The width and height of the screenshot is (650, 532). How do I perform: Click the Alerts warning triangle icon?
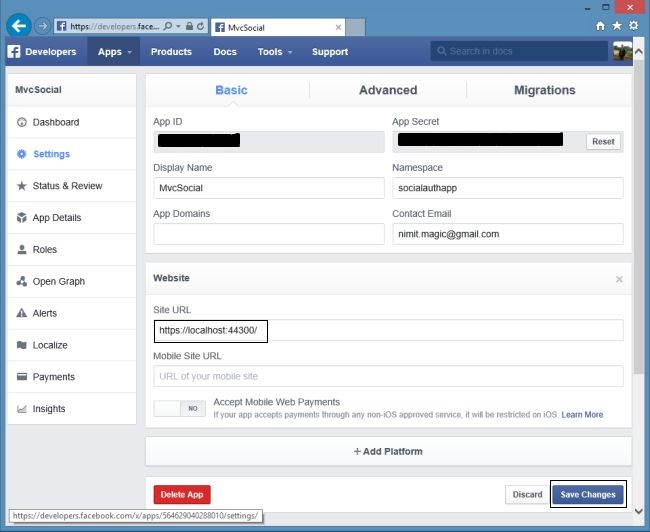(22, 313)
